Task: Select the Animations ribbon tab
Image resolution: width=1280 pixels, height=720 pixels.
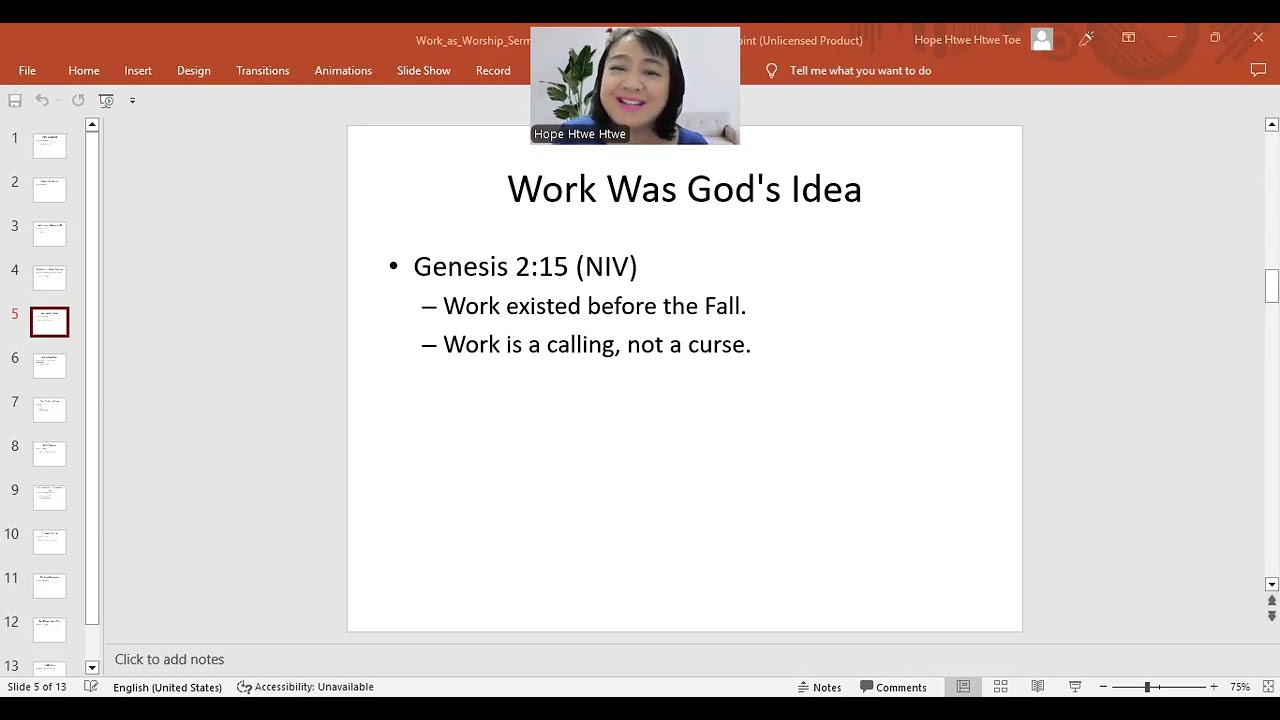Action: tap(343, 70)
